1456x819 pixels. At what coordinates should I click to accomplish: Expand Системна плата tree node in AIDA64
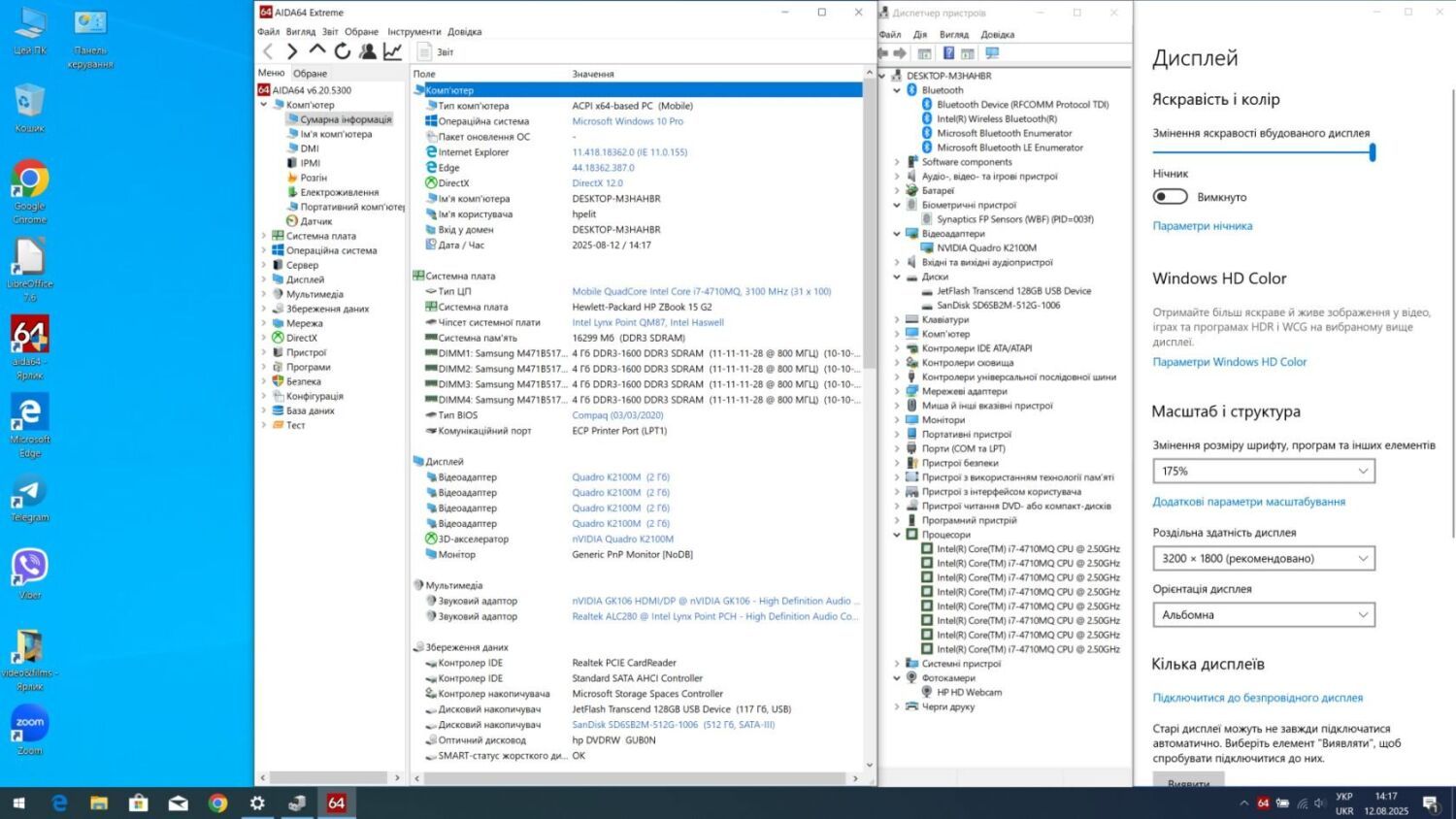(x=264, y=236)
